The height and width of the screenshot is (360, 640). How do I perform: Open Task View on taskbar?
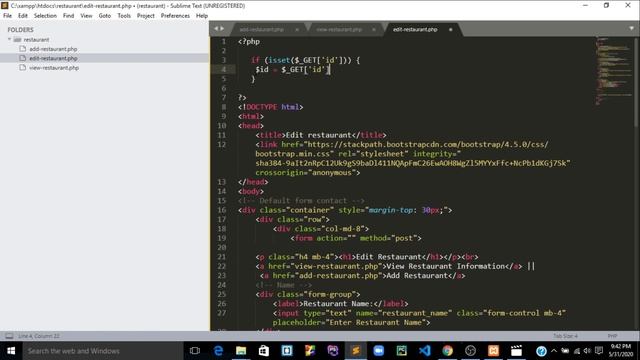click(x=195, y=351)
